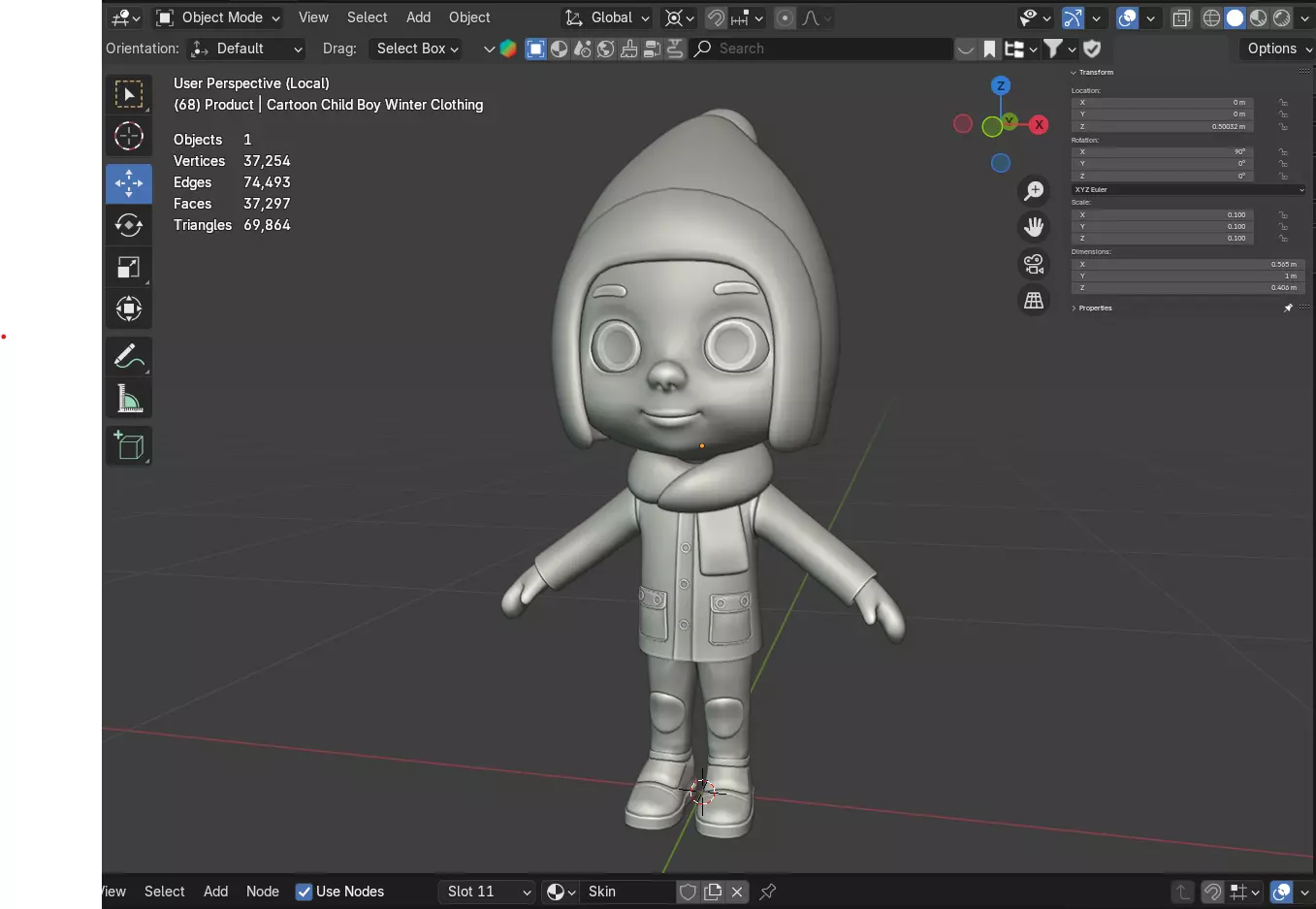Switch to rendered viewport shading
This screenshot has height=909, width=1316.
point(1281,17)
